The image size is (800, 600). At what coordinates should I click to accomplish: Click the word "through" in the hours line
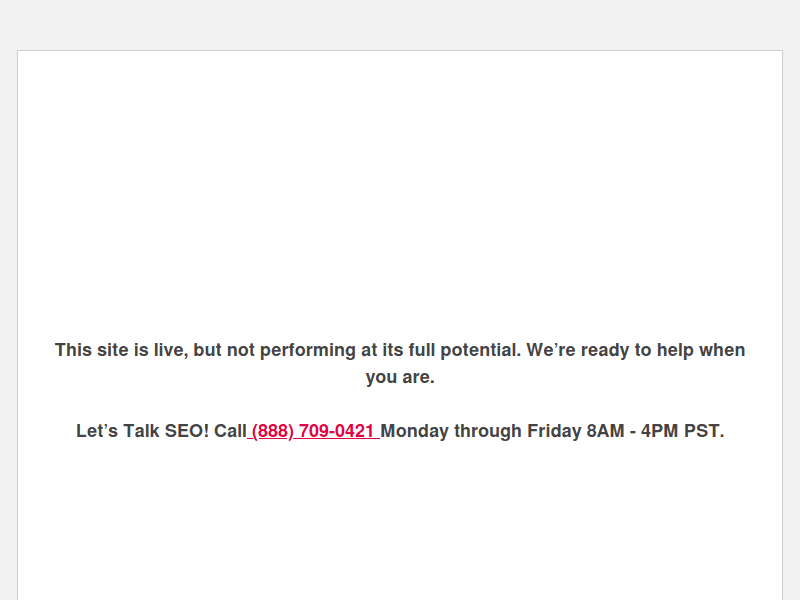(x=488, y=431)
